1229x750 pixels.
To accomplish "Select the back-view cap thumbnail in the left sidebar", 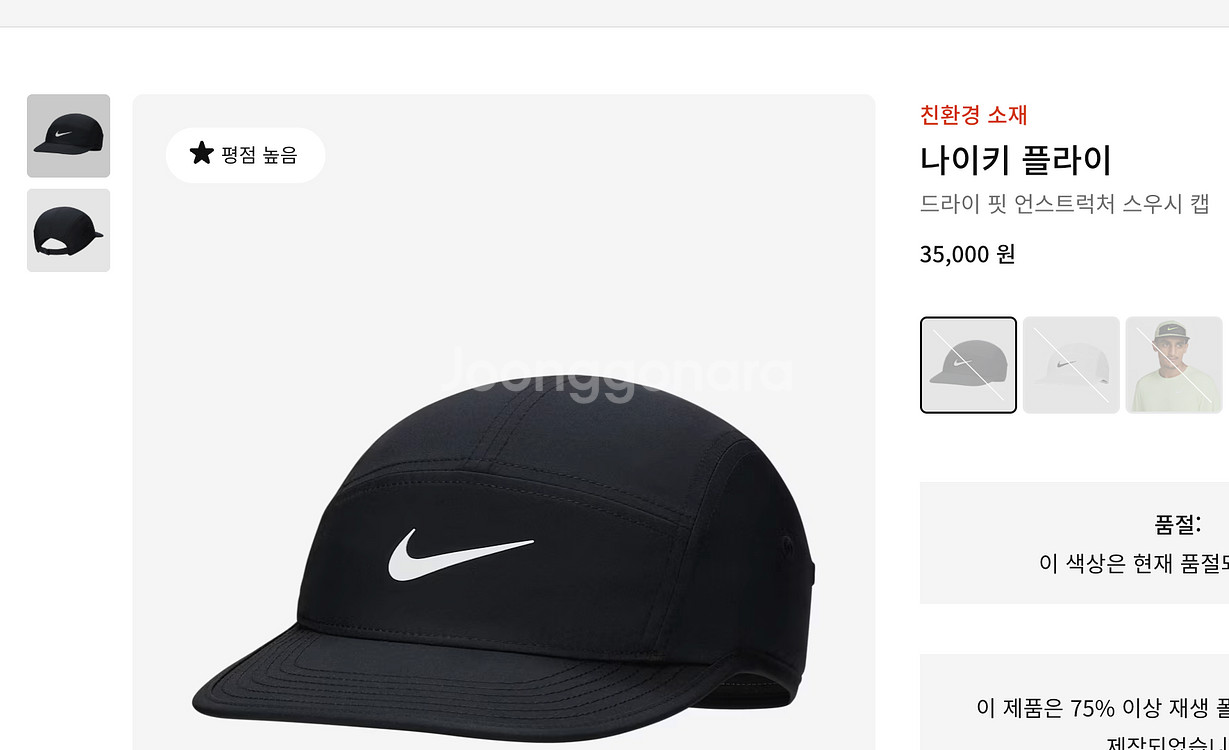I will click(68, 230).
